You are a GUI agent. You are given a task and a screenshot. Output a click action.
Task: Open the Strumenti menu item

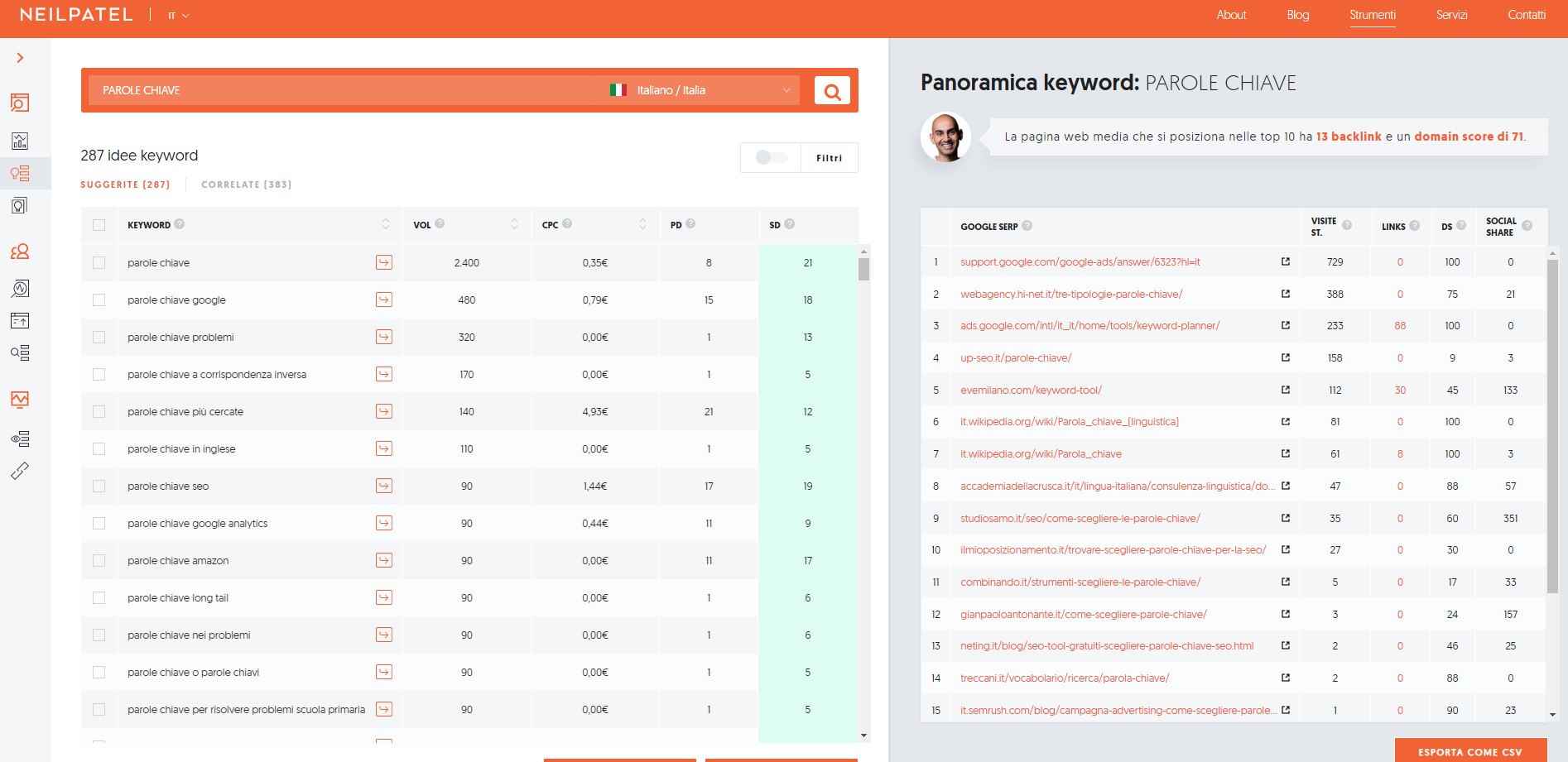point(1373,15)
